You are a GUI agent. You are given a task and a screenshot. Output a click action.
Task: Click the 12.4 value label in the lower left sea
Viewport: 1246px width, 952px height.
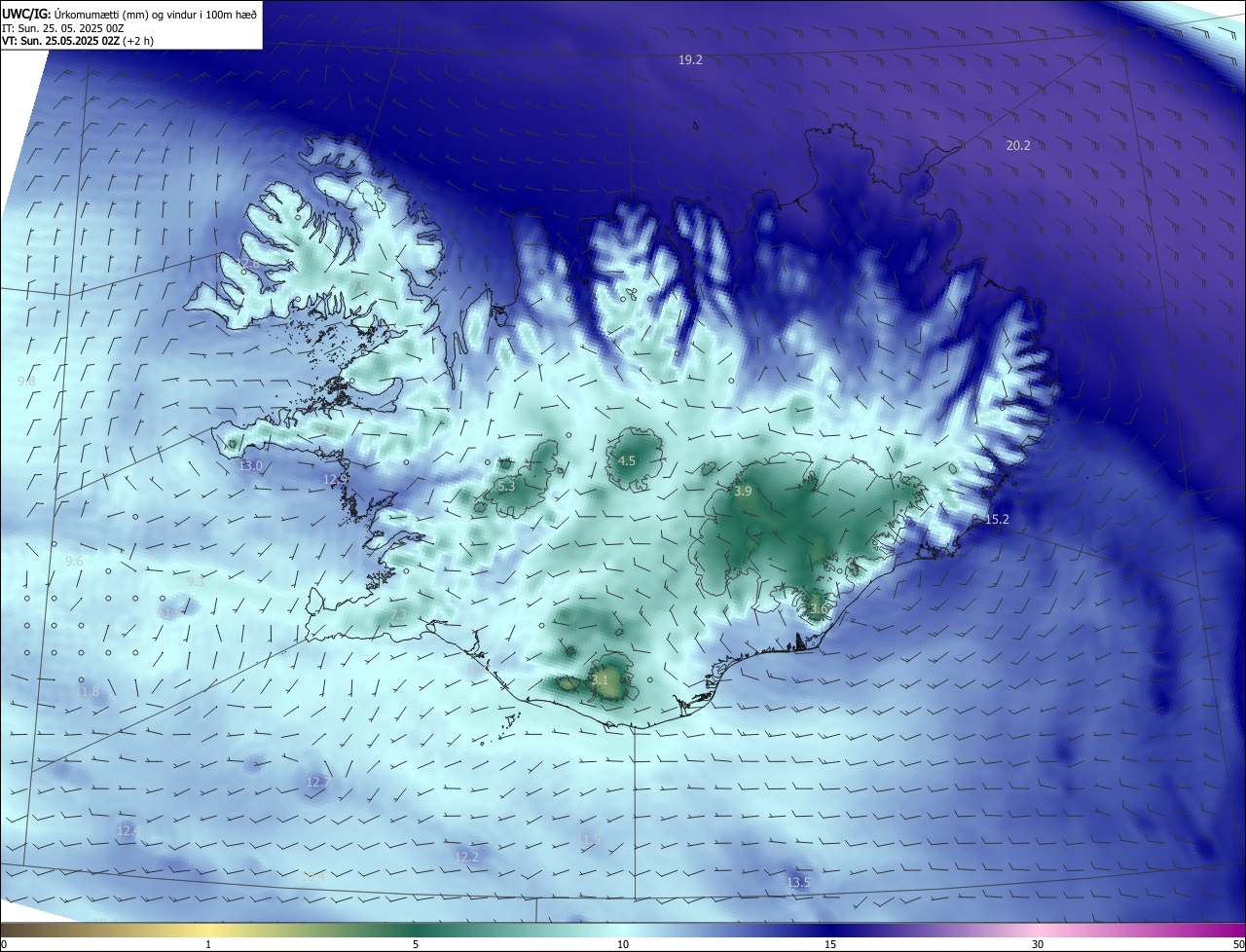tap(128, 831)
